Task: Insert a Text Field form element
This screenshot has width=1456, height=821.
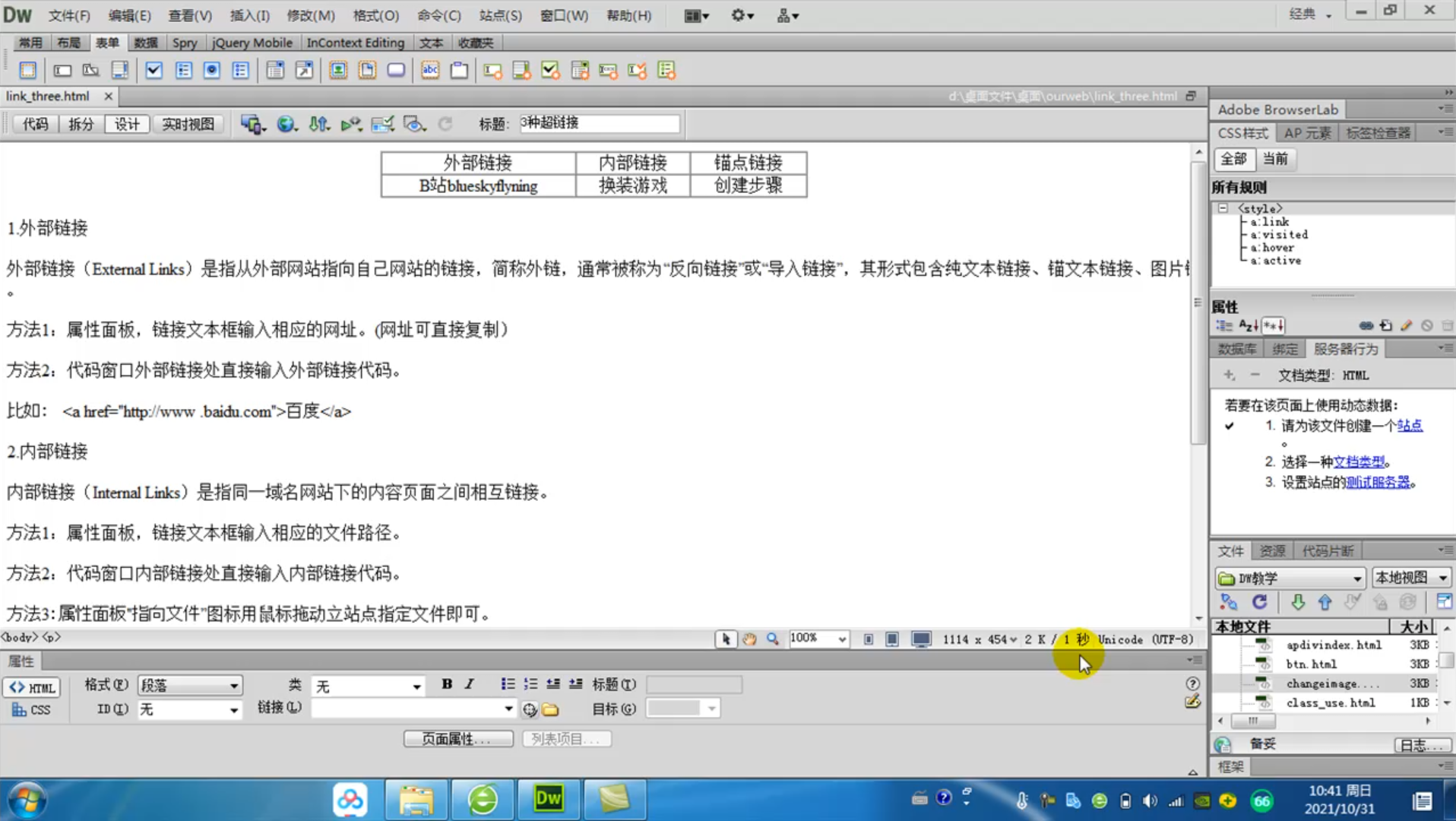Action: click(62, 71)
